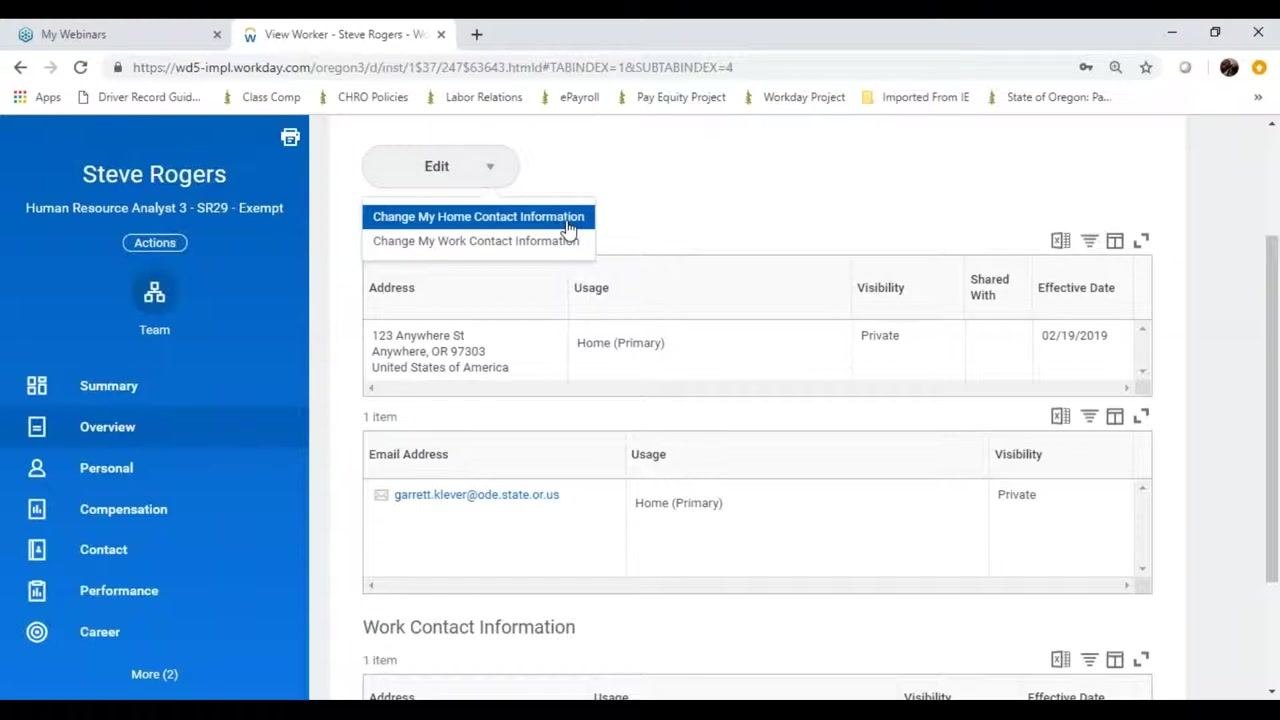Click the address table horizontal scrollbar

pos(748,388)
